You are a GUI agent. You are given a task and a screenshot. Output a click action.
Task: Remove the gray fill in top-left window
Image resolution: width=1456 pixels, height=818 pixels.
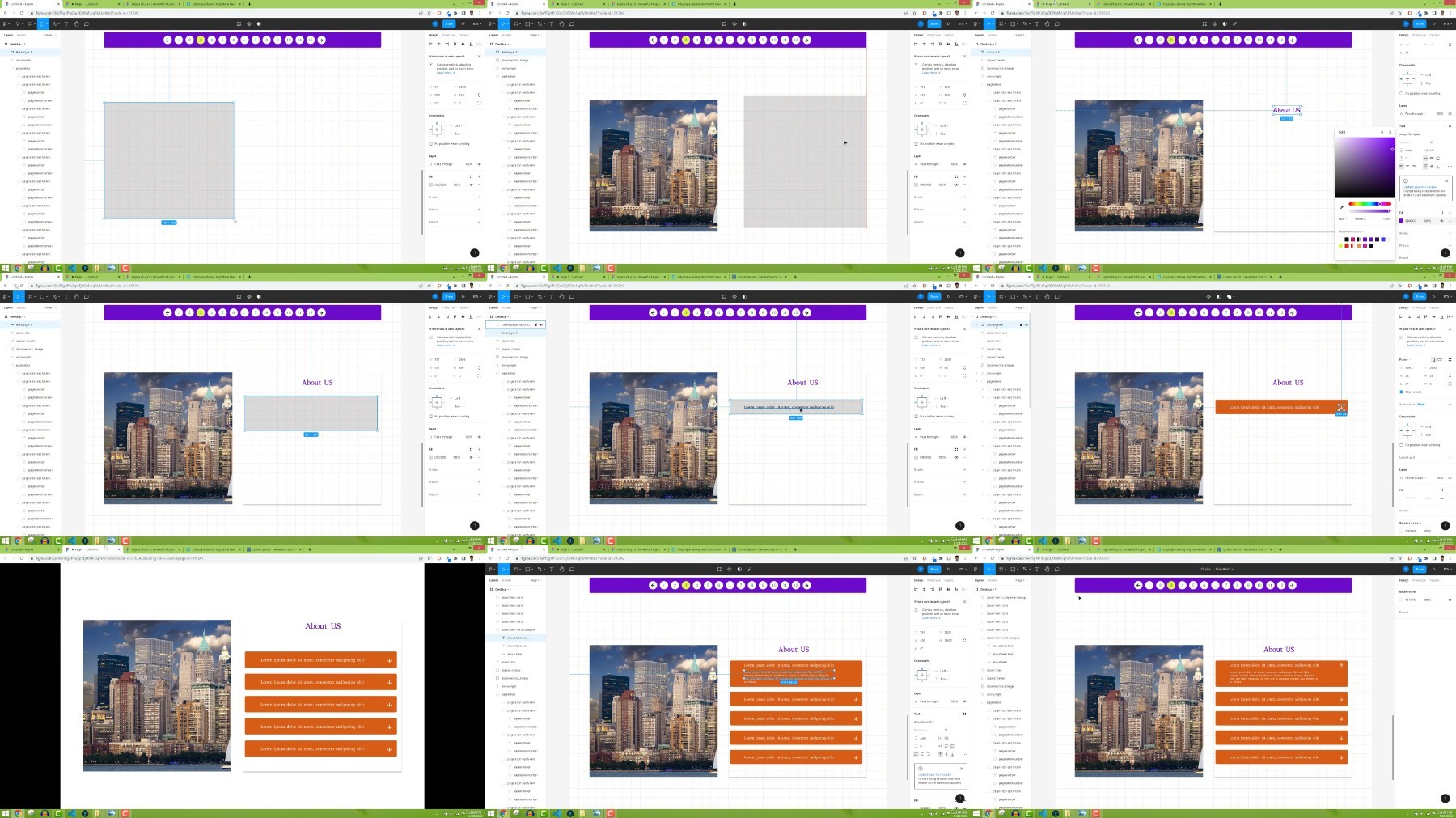(479, 184)
